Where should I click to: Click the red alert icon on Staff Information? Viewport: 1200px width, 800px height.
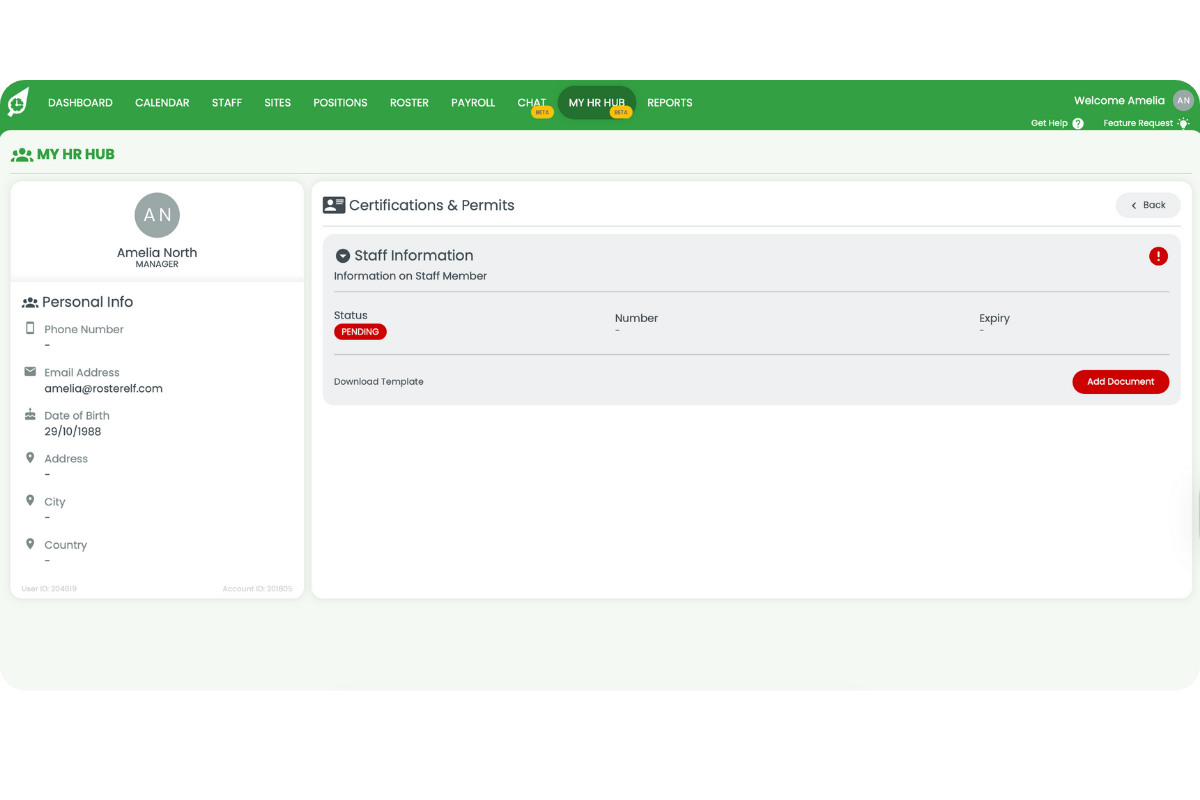pos(1158,256)
